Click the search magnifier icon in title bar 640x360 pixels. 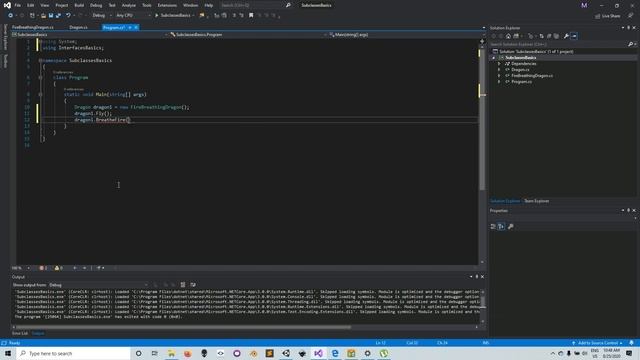tap(288, 5)
